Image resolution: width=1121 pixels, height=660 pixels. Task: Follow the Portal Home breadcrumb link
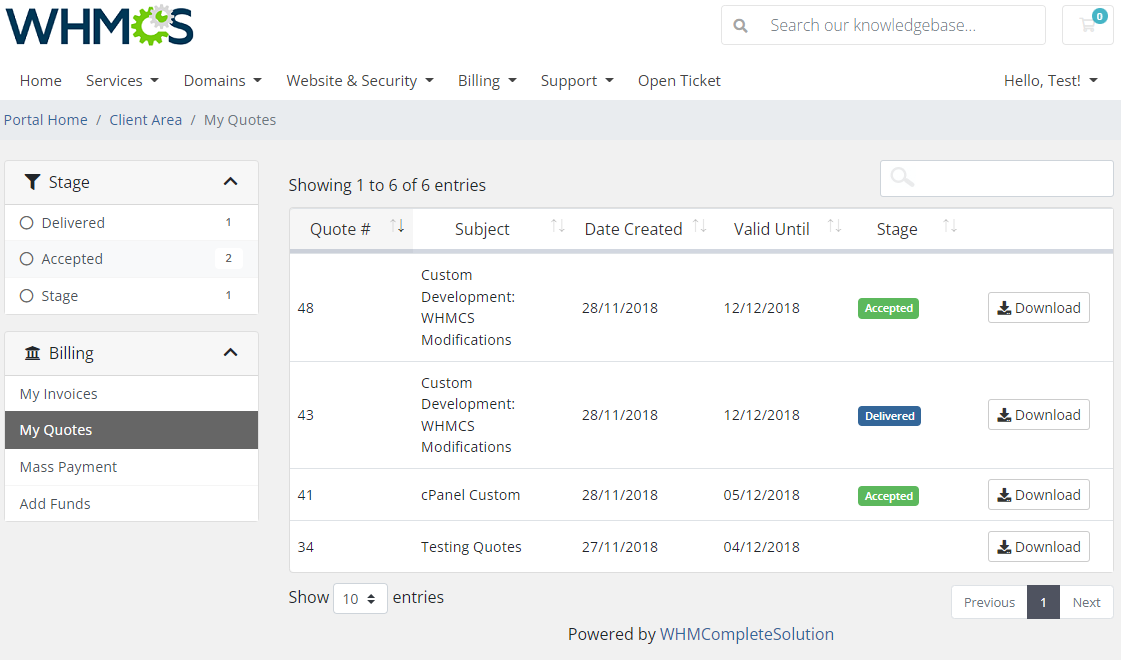[x=46, y=120]
